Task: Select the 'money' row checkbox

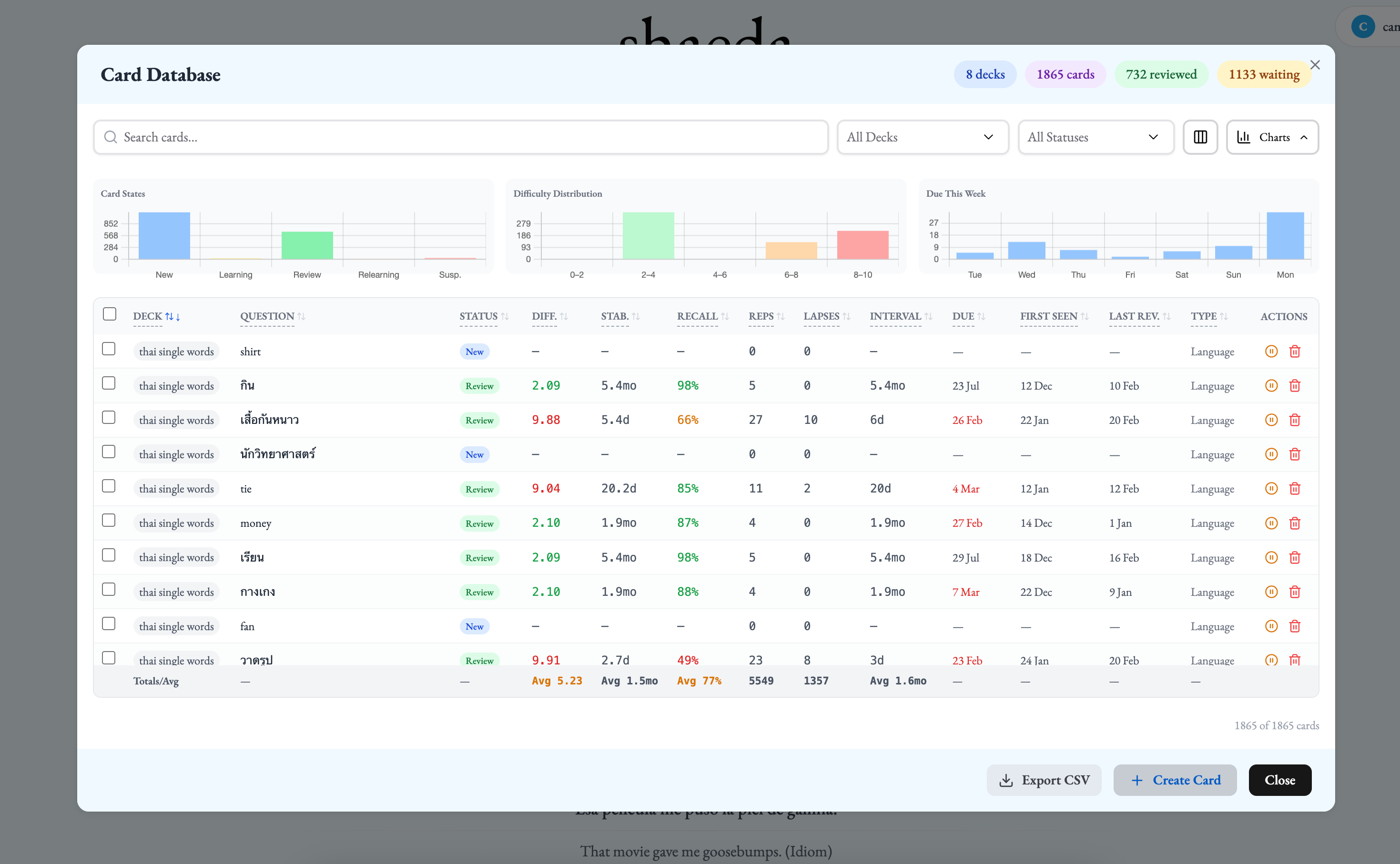Action: tap(109, 521)
